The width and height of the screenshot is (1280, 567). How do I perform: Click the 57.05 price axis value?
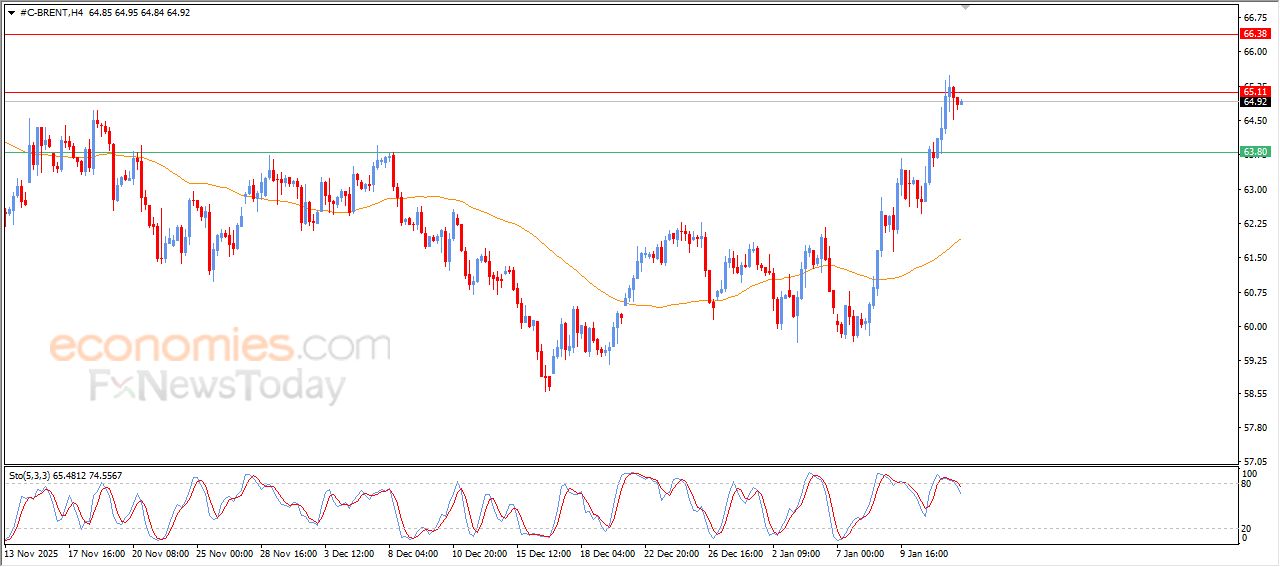(x=1255, y=462)
